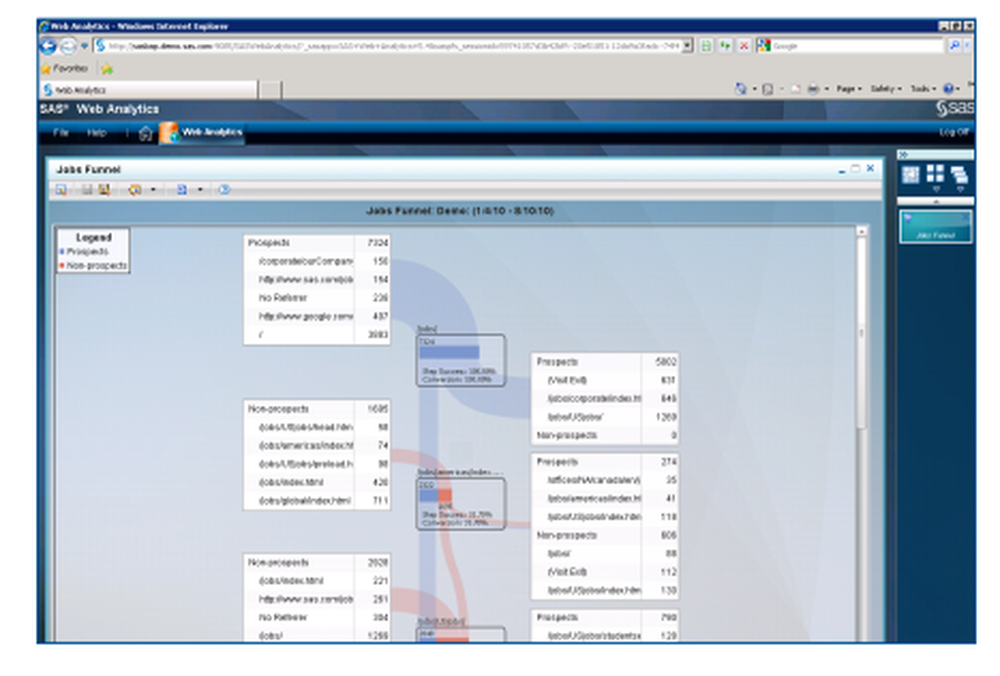Click the first Jobs Funnel toolbar icon
The height and width of the screenshot is (676, 1000).
tap(61, 189)
